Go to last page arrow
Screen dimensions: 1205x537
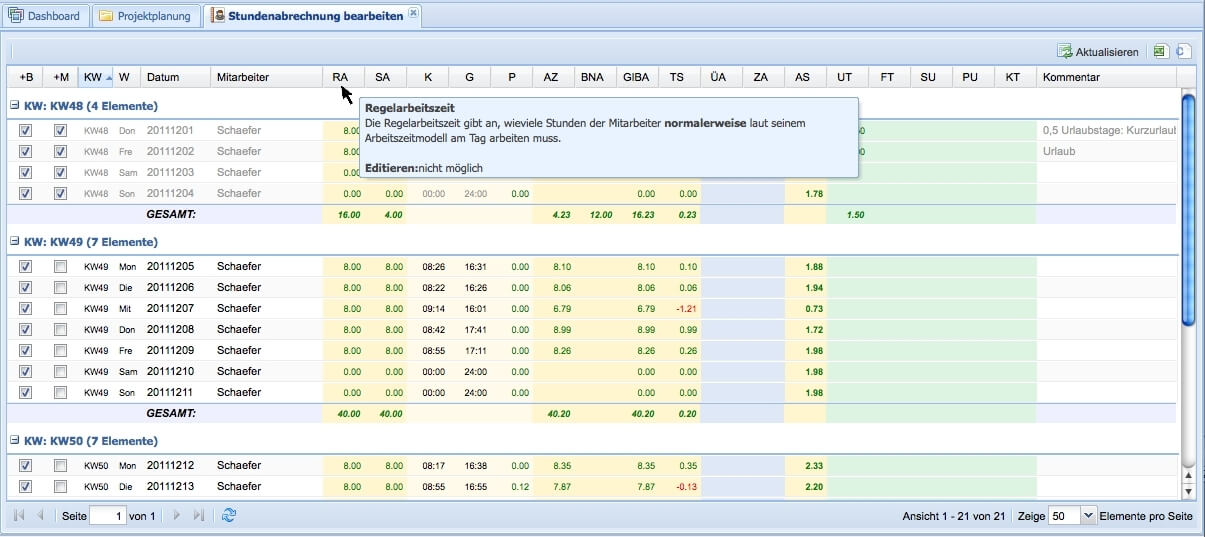pos(198,515)
